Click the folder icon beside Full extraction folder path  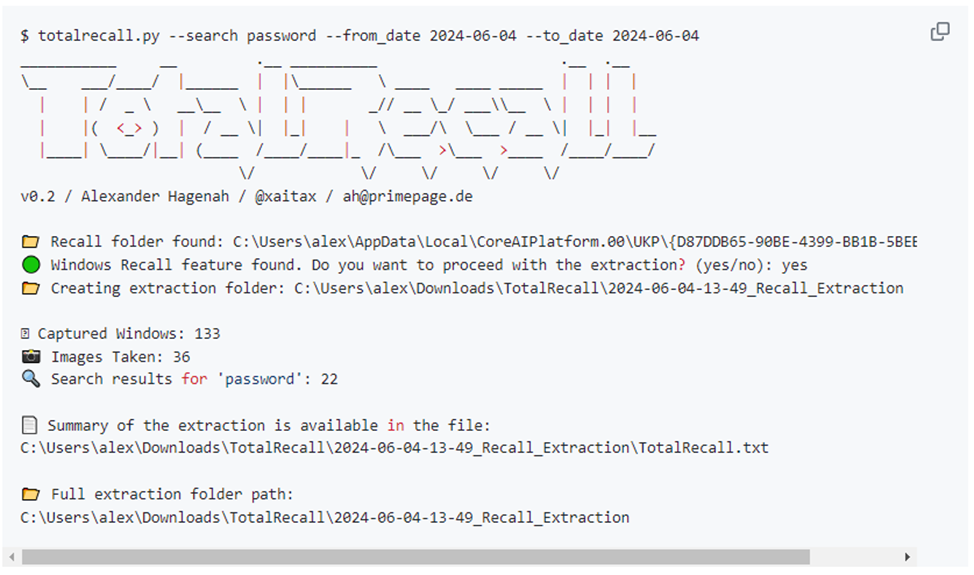click(31, 494)
